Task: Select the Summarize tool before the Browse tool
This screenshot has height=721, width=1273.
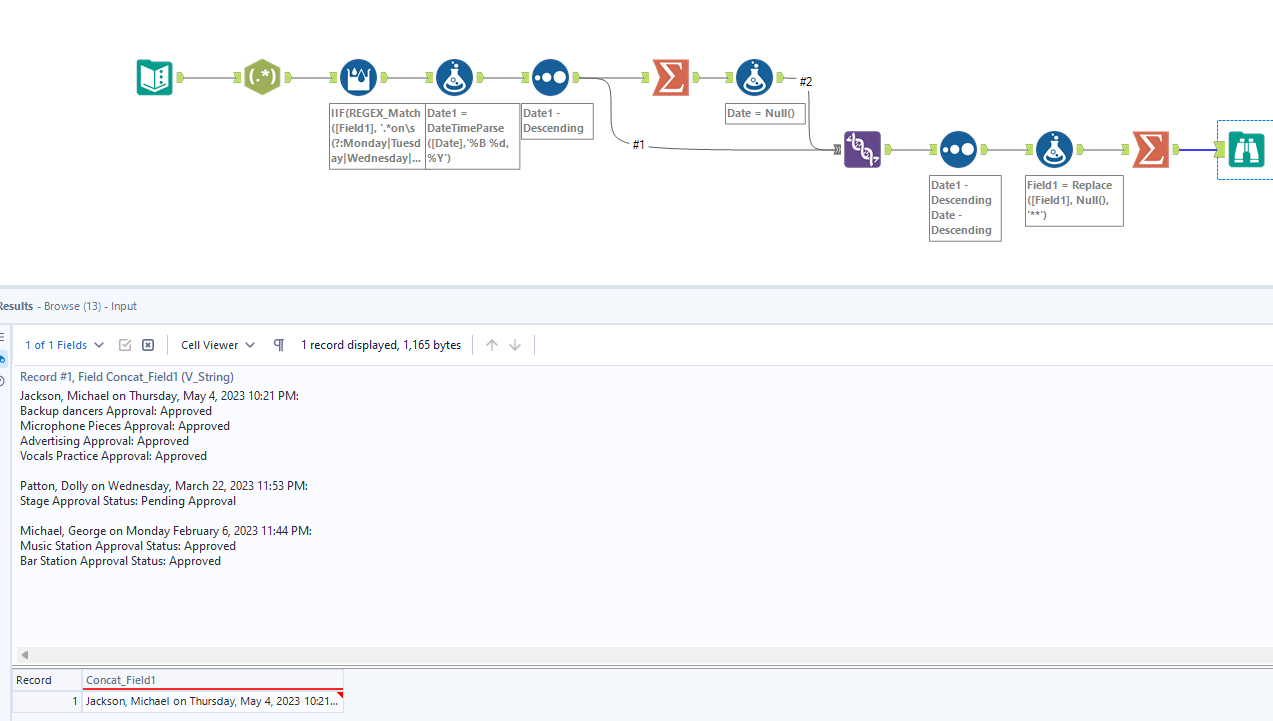Action: click(x=1150, y=149)
